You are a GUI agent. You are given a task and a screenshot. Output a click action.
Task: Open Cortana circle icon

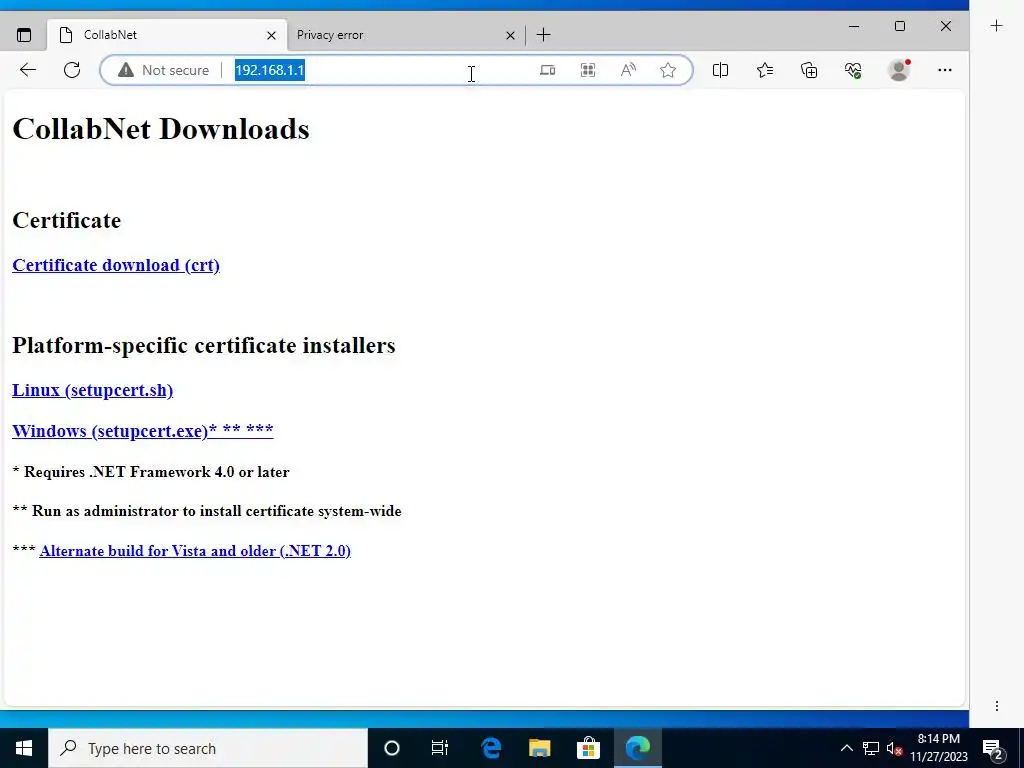click(392, 748)
